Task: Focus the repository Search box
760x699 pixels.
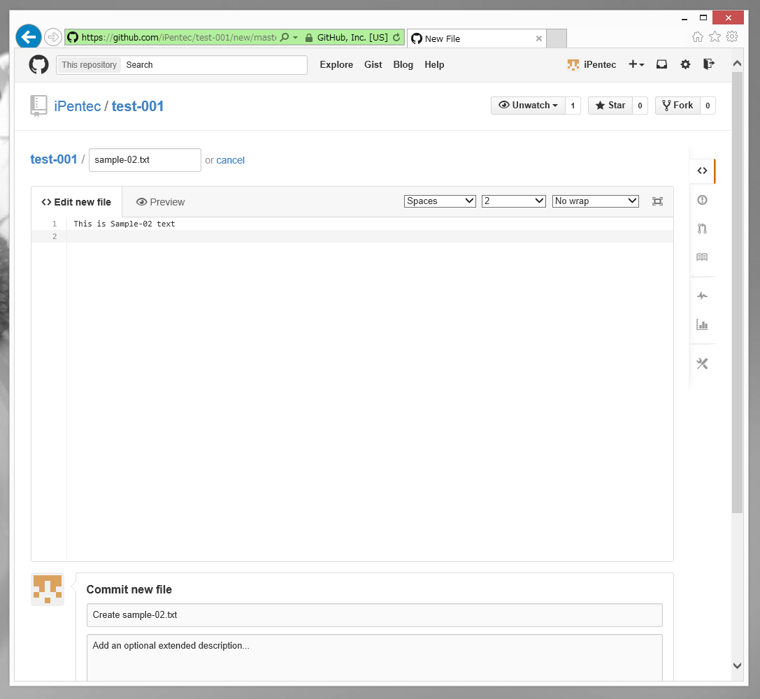Action: click(214, 65)
